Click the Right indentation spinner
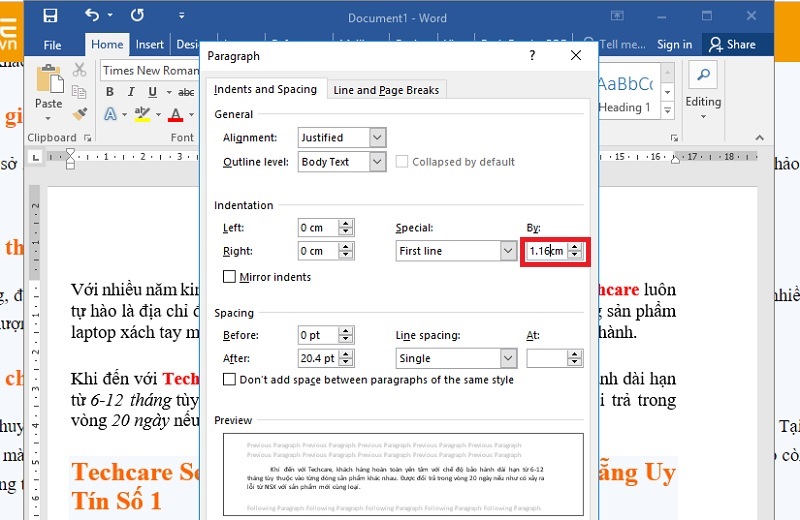 coord(346,251)
